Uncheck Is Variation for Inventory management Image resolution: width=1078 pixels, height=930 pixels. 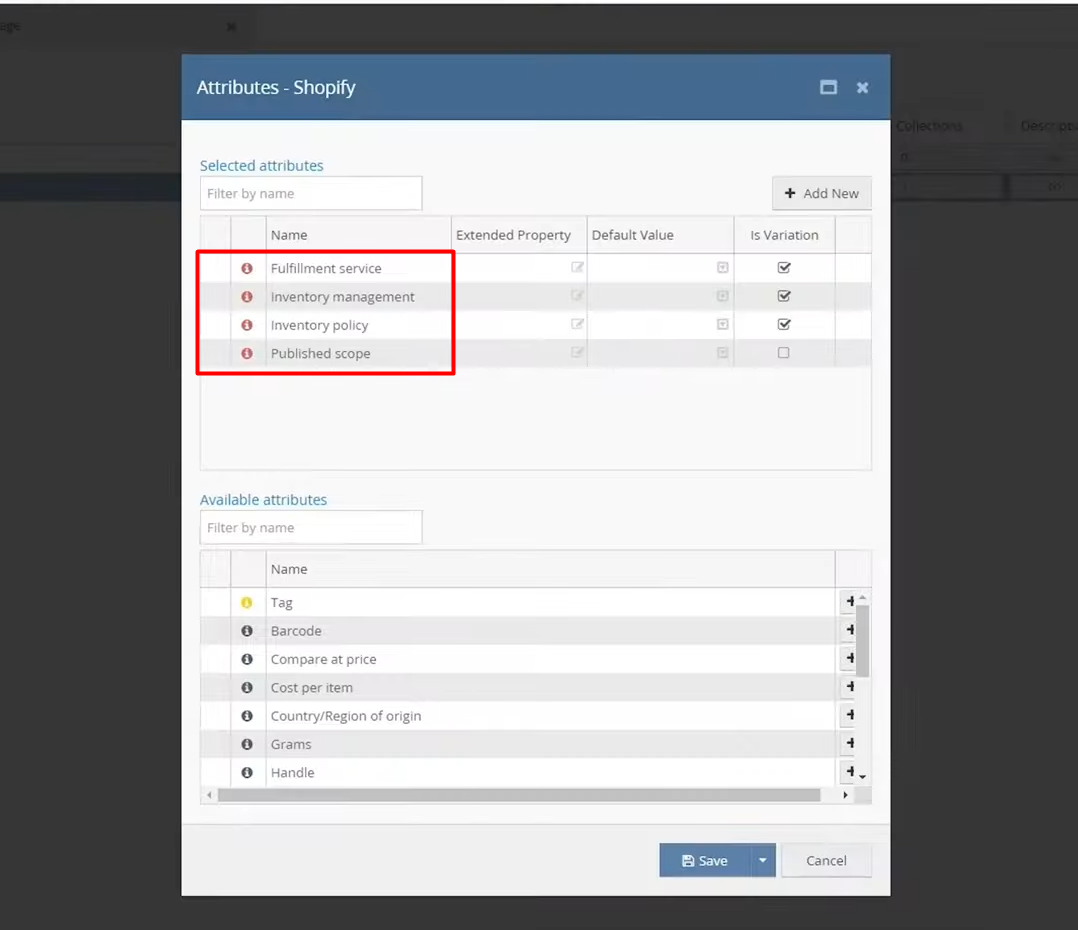(784, 296)
